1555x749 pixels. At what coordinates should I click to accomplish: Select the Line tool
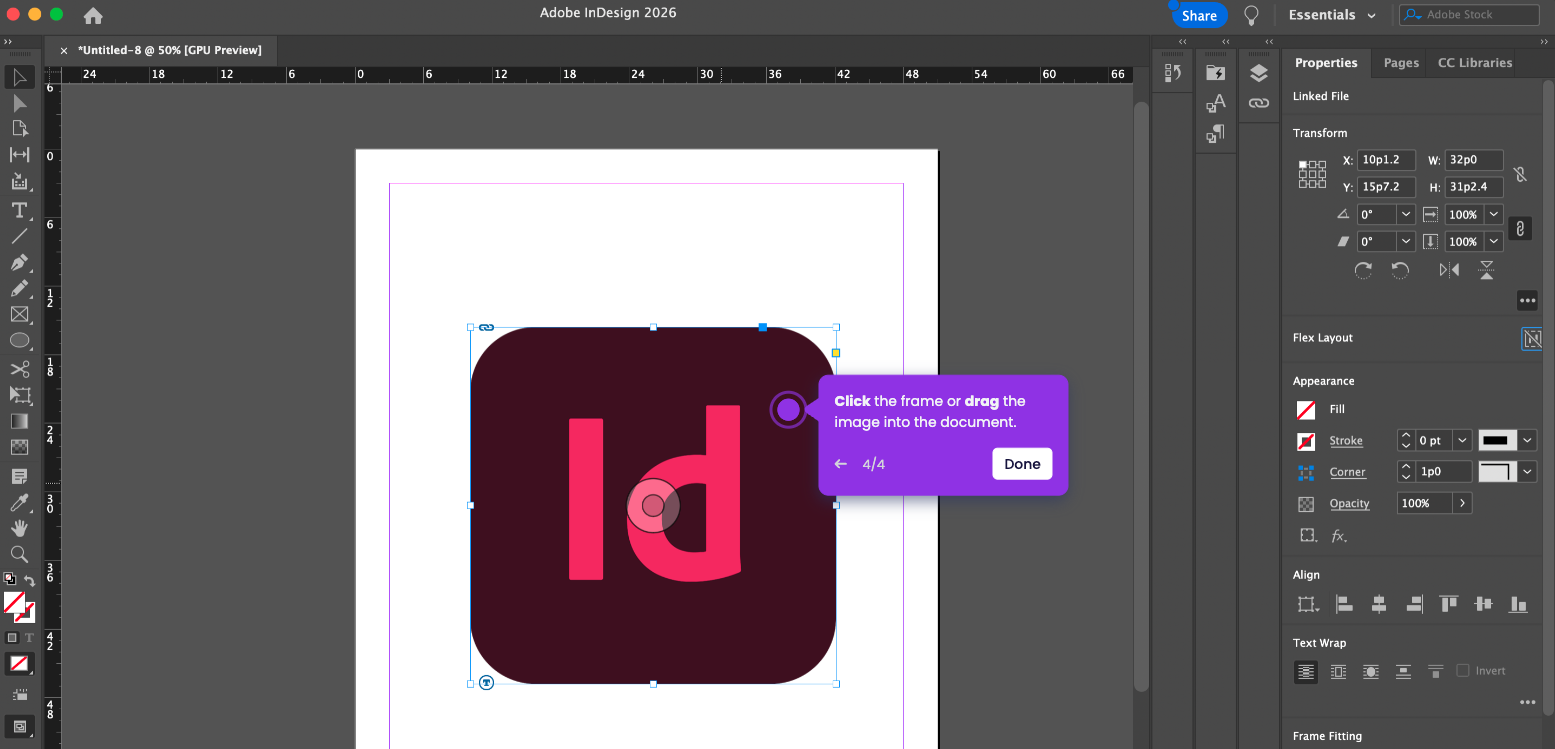(19, 236)
